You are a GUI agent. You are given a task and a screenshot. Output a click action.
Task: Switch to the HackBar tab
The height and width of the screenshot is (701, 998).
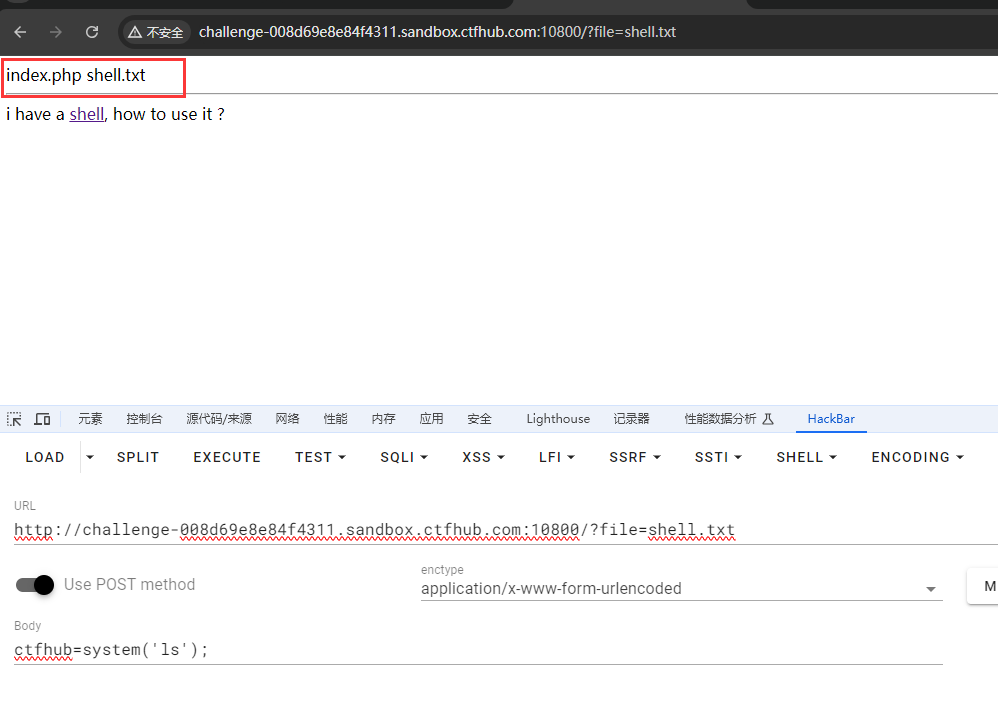830,419
